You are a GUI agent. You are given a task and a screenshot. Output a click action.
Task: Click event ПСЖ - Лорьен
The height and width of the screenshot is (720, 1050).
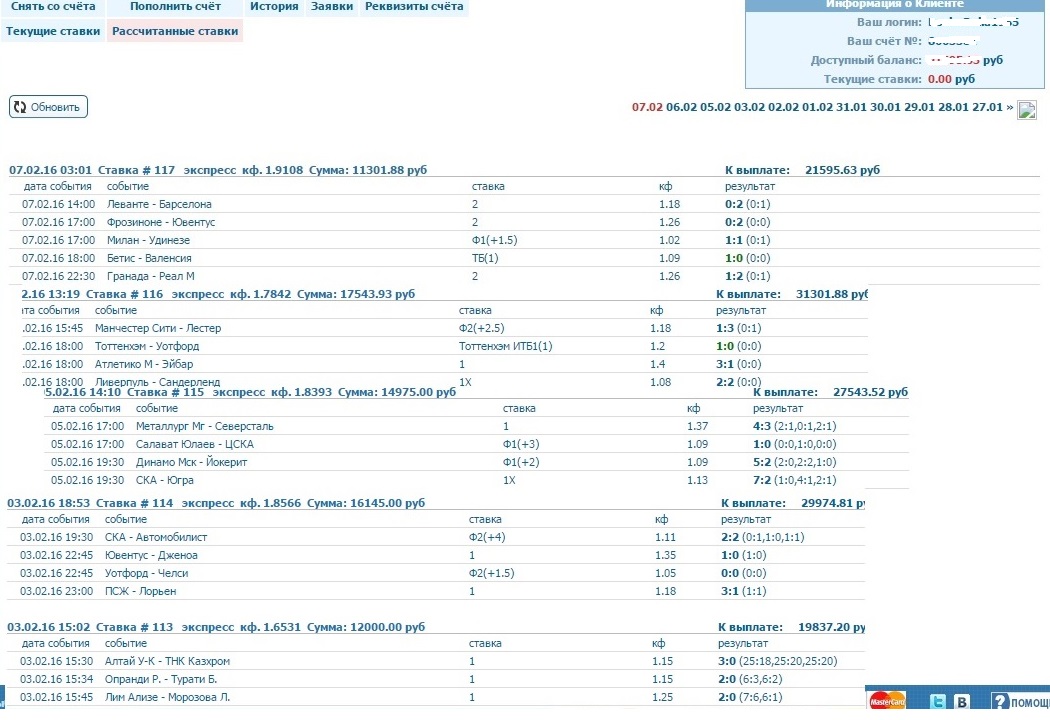140,591
